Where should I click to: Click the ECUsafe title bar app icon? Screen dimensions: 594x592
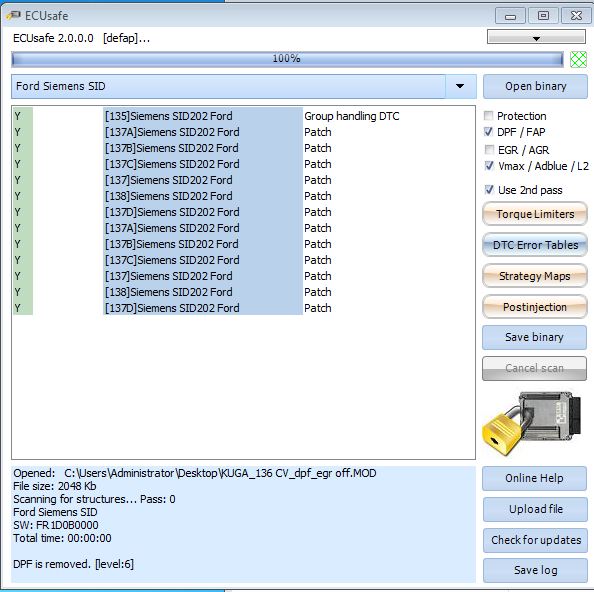pyautogui.click(x=13, y=16)
